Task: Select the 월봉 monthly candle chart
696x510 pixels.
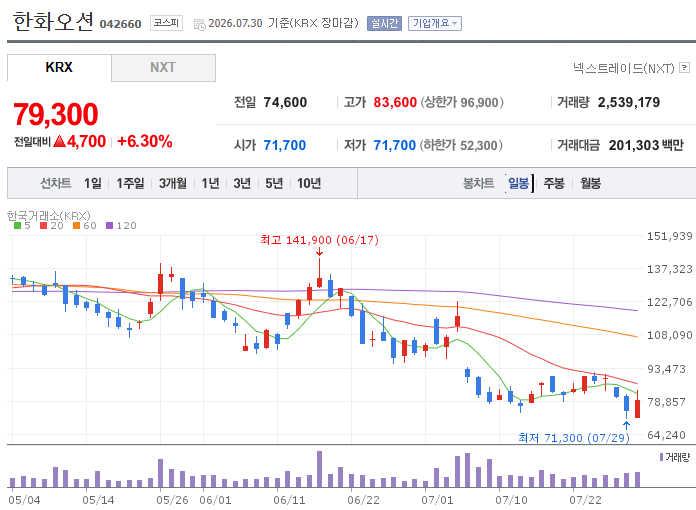Action: click(590, 183)
